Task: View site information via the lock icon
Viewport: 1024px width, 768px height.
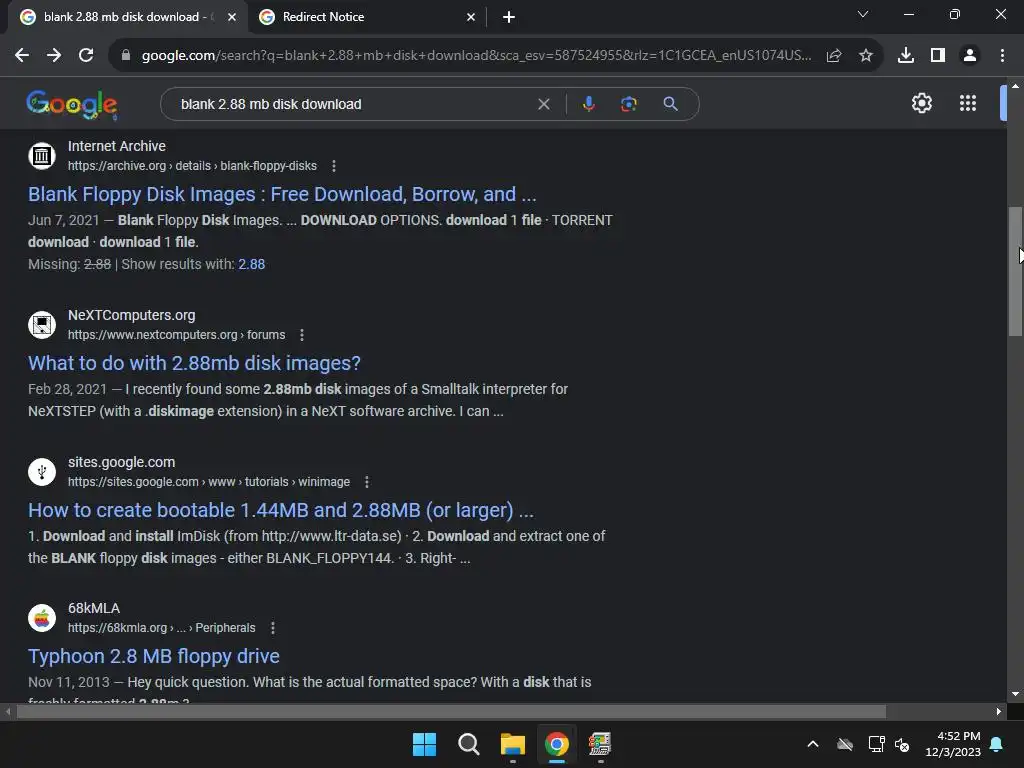Action: (x=126, y=56)
